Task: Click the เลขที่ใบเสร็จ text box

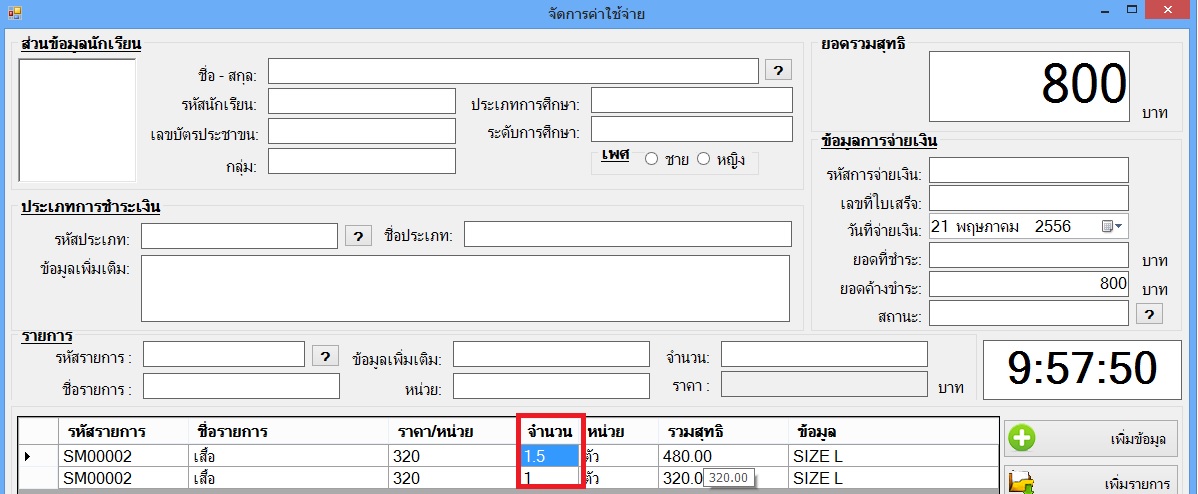Action: tap(1028, 199)
